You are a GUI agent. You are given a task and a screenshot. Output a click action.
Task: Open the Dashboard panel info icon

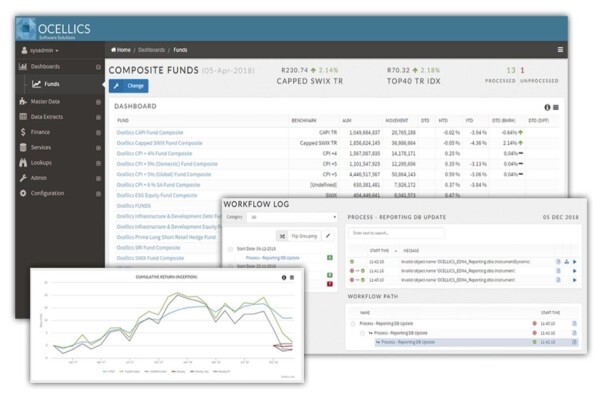pos(547,108)
